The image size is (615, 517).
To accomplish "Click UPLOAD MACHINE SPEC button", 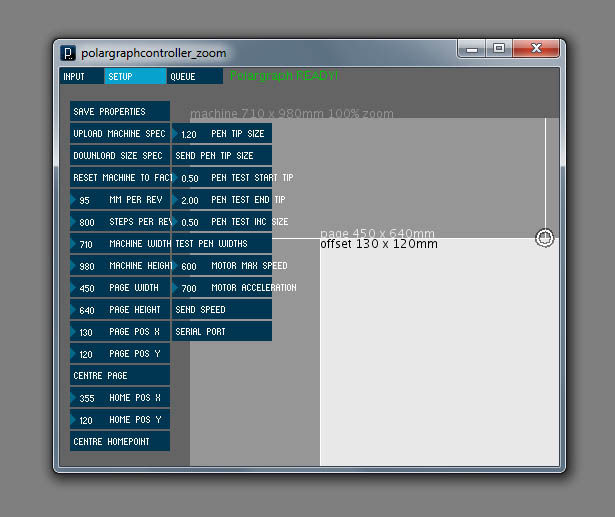I will pos(120,133).
